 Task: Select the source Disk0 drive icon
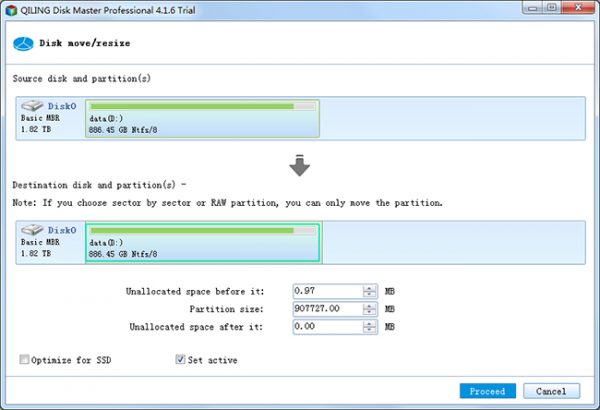[x=32, y=105]
